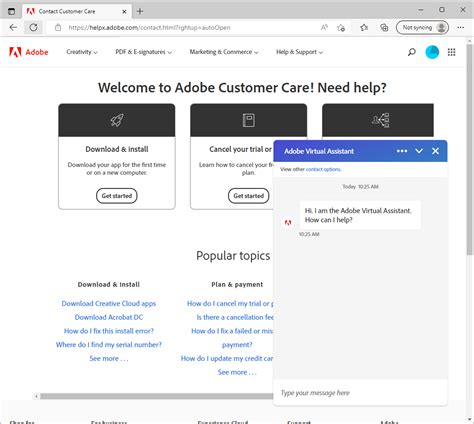This screenshot has height=424, width=474.
Task: Add this page to favorites
Action: [x=341, y=28]
